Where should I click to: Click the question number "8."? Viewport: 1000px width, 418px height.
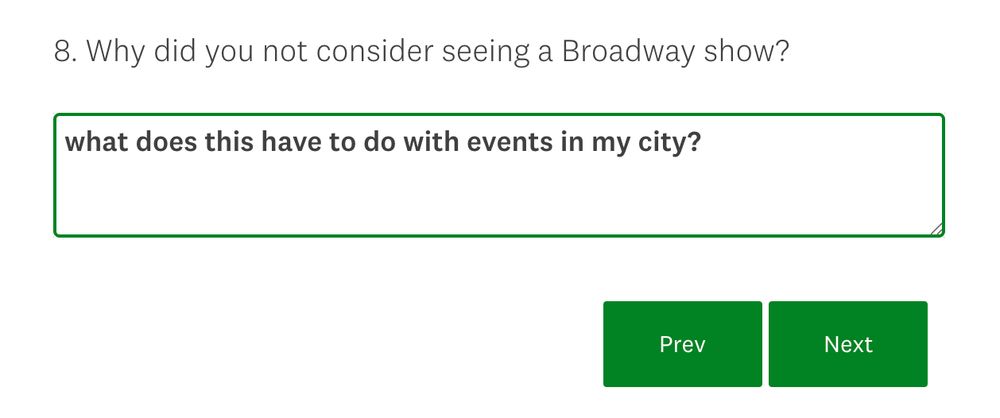point(65,51)
